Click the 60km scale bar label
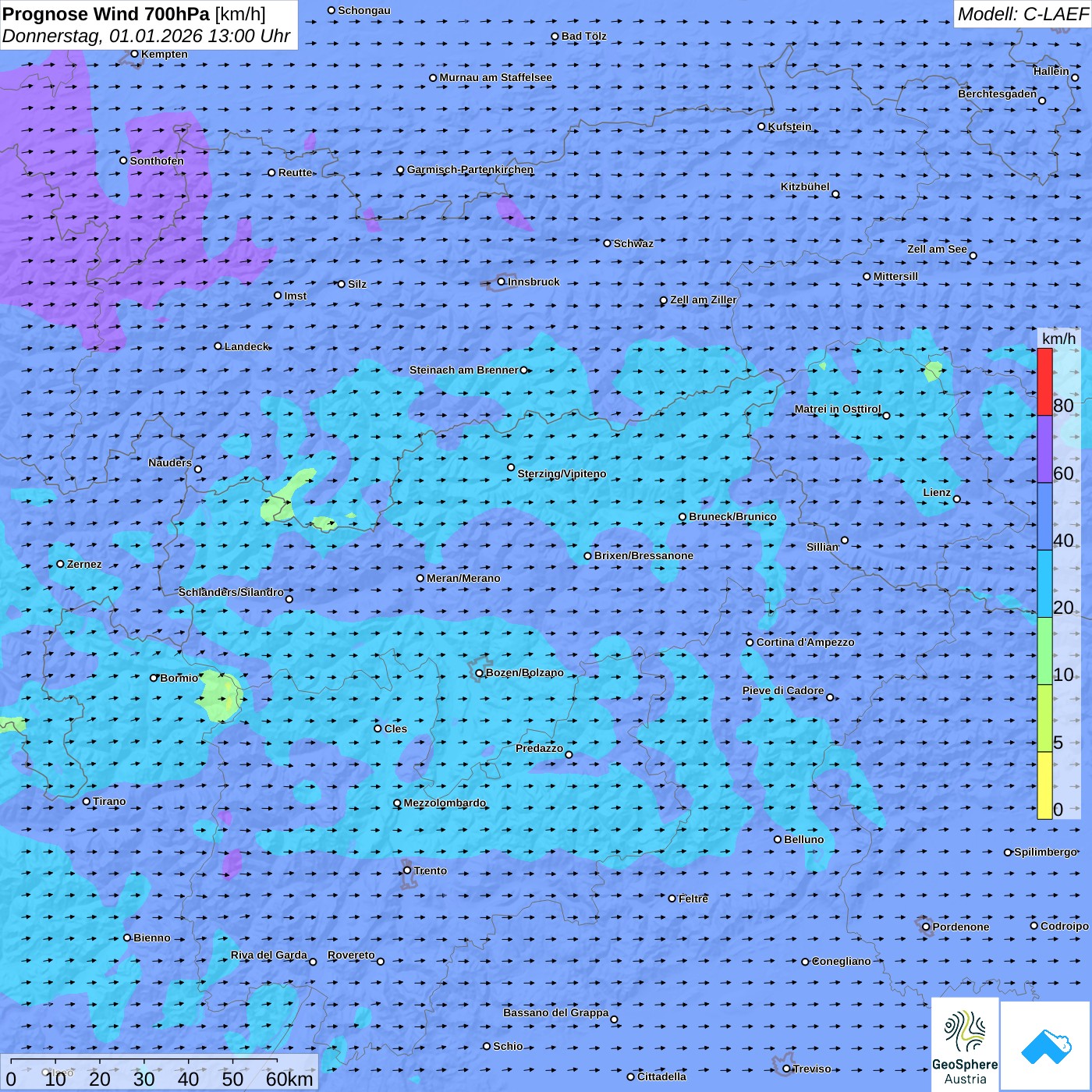The width and height of the screenshot is (1092, 1092). pyautogui.click(x=289, y=1079)
